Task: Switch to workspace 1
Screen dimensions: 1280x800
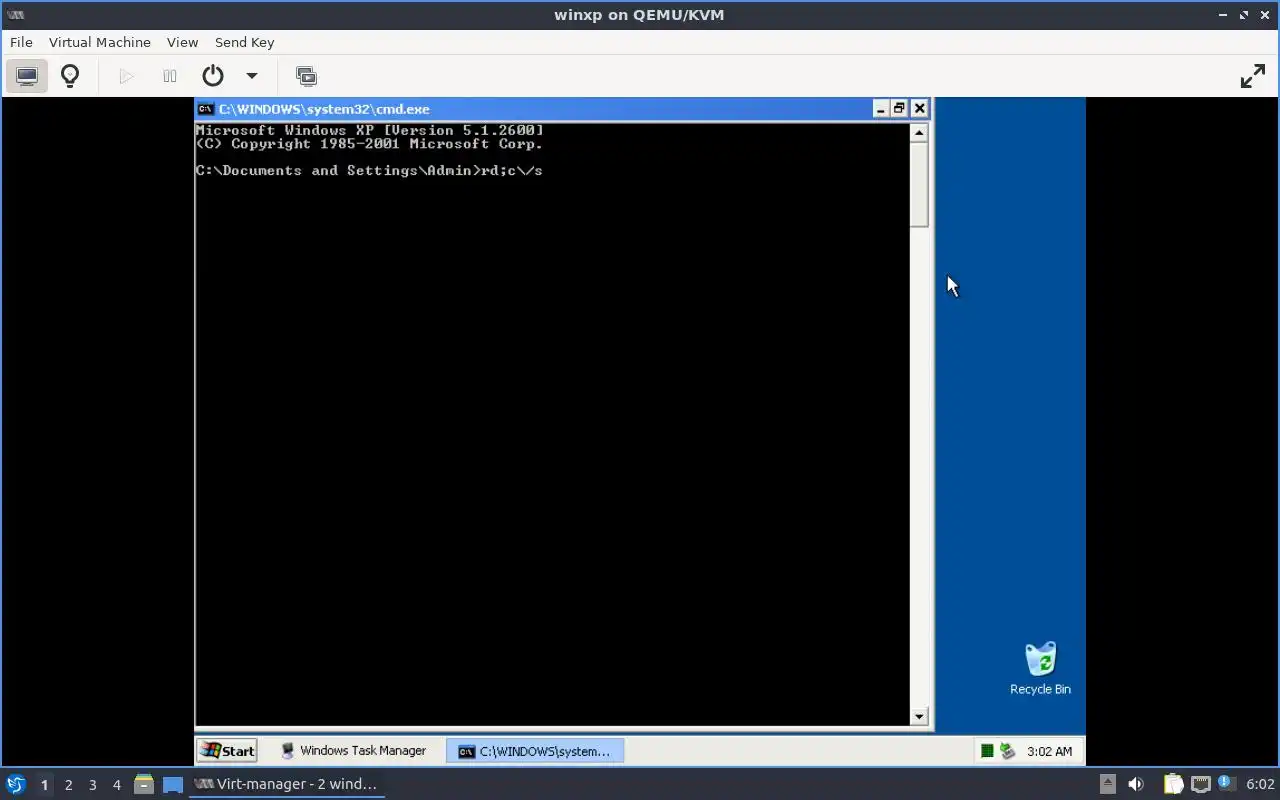Action: click(x=44, y=785)
